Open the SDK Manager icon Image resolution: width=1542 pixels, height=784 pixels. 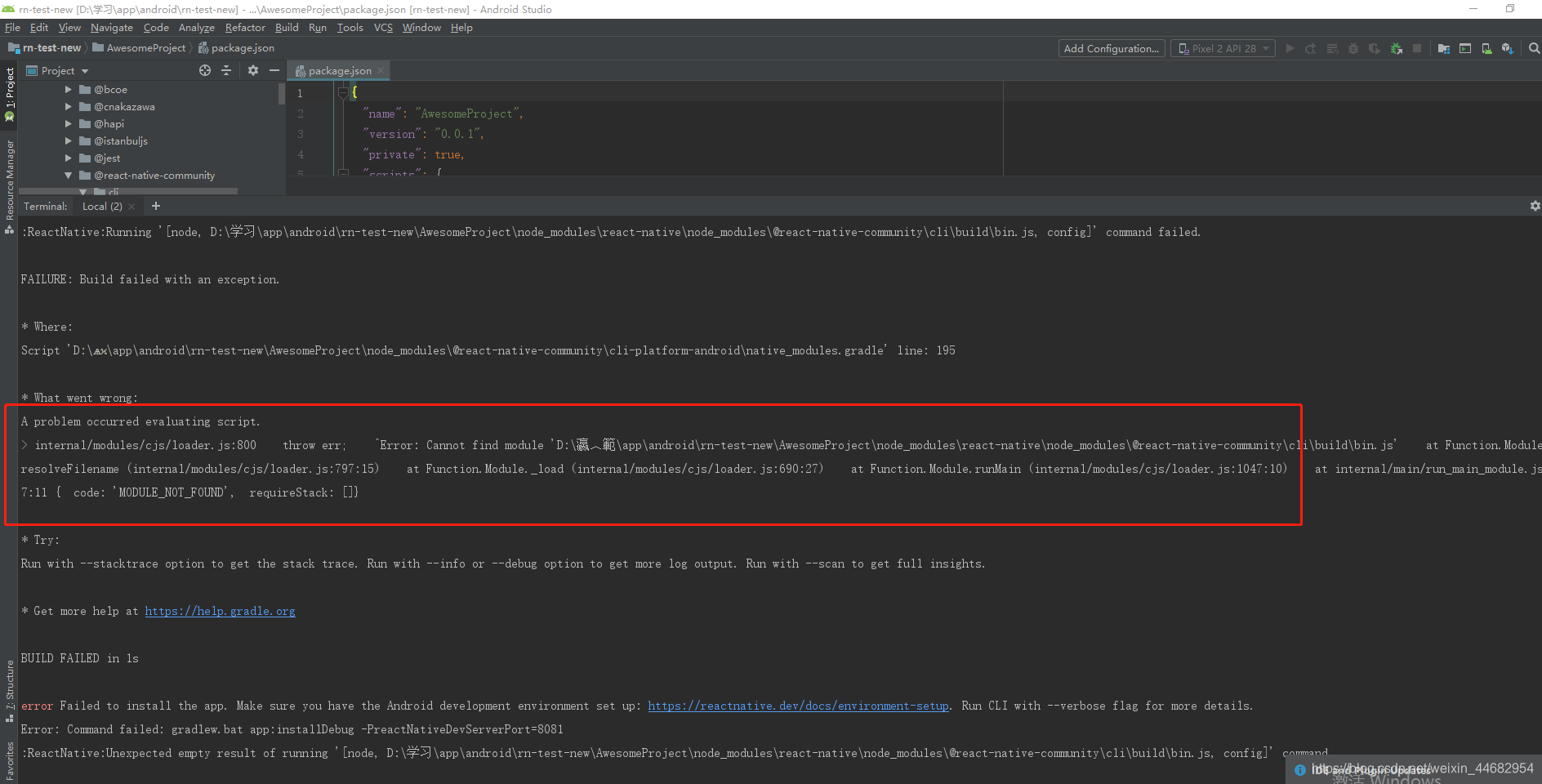pos(1508,49)
